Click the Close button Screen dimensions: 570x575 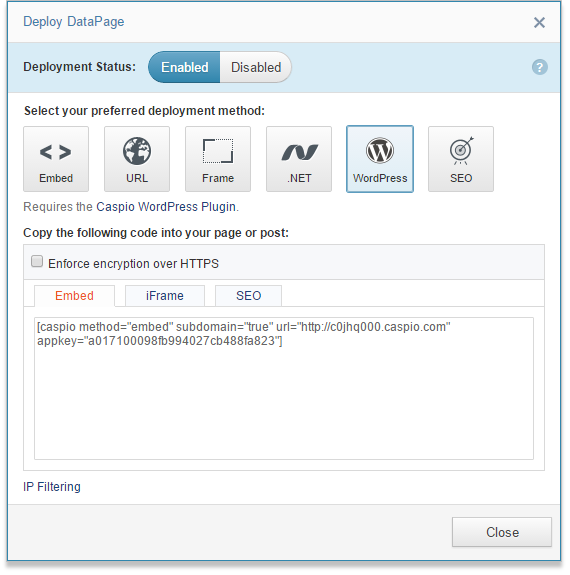click(502, 532)
